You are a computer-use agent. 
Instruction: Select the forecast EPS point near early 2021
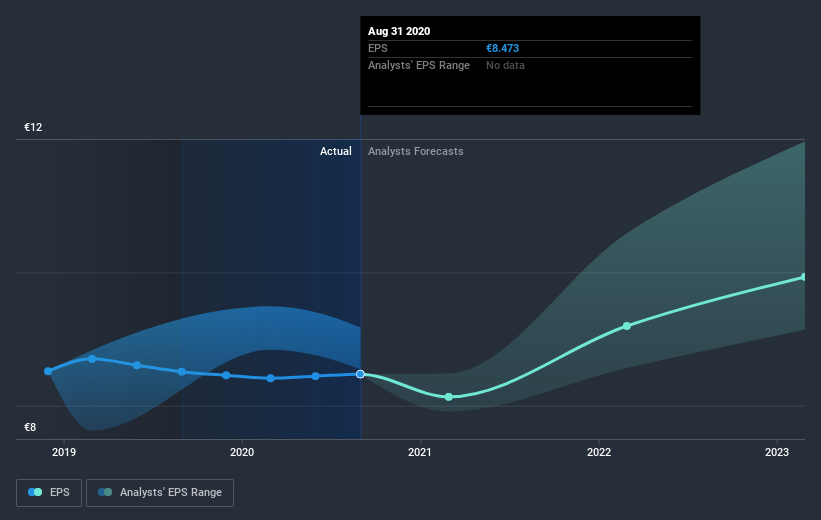point(449,397)
